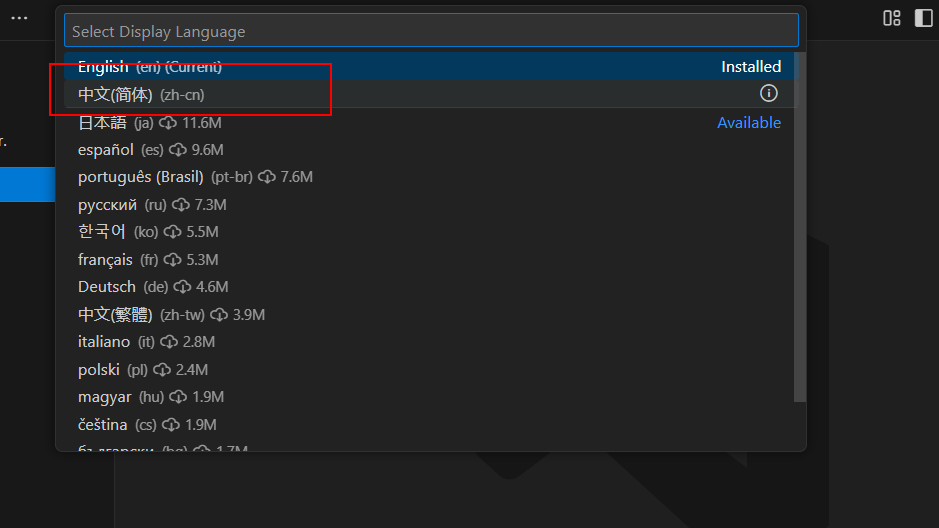Choose 中文(繁體) zh-tw language
Image resolution: width=939 pixels, height=528 pixels.
[115, 314]
